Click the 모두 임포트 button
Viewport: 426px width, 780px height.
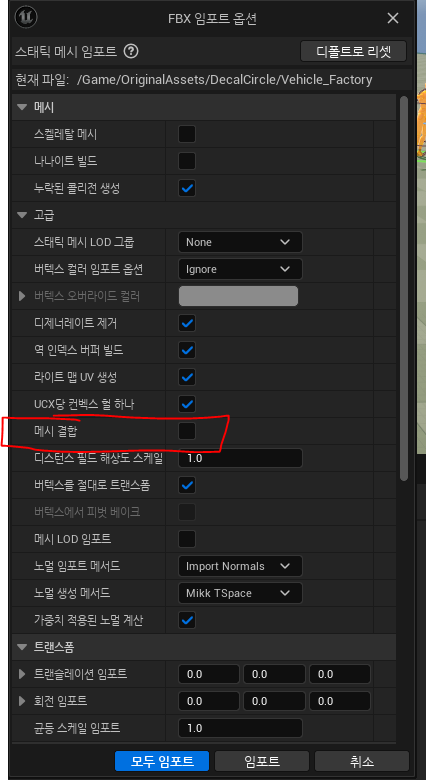162,761
